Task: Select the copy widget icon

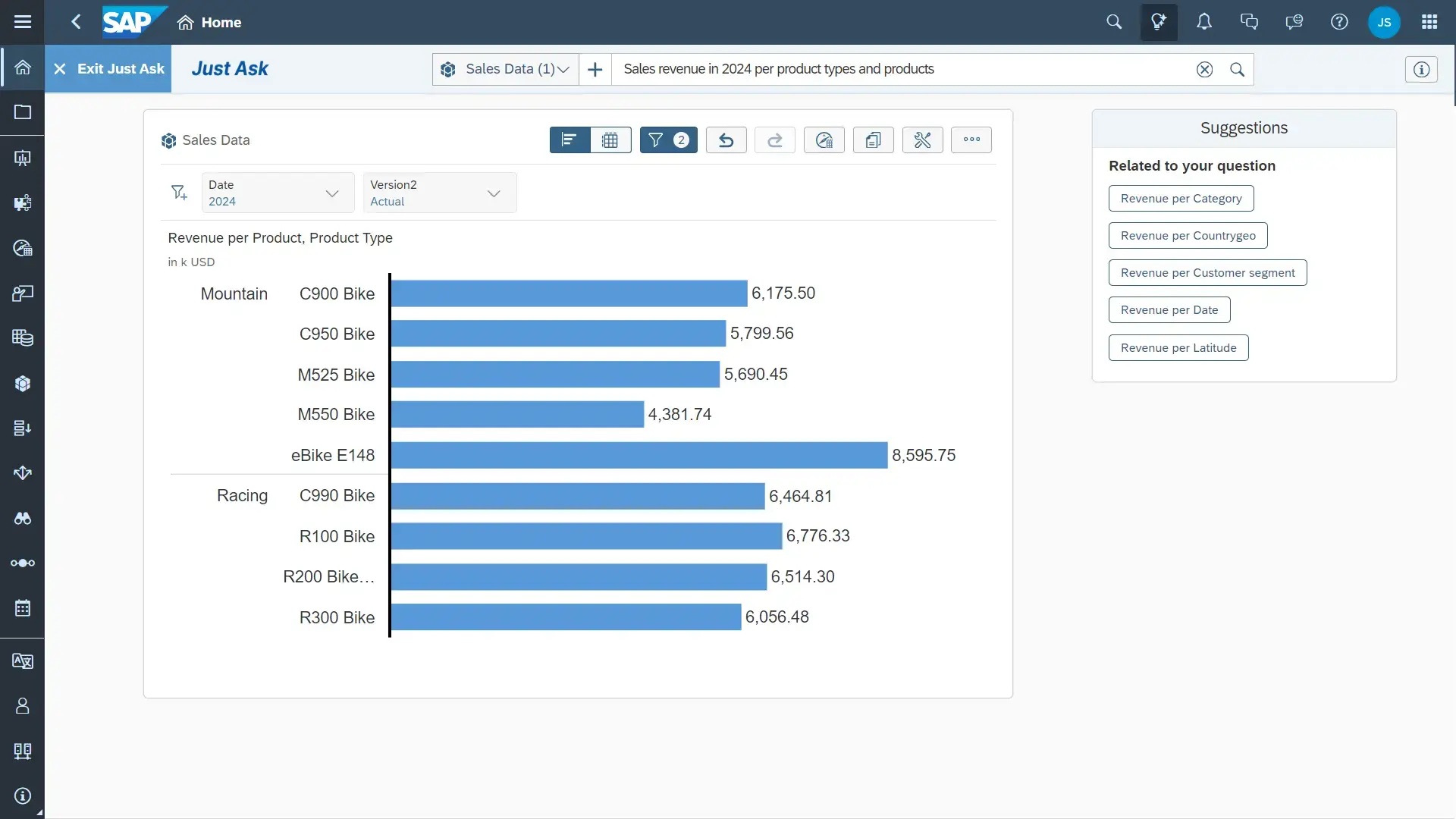Action: pyautogui.click(x=873, y=140)
